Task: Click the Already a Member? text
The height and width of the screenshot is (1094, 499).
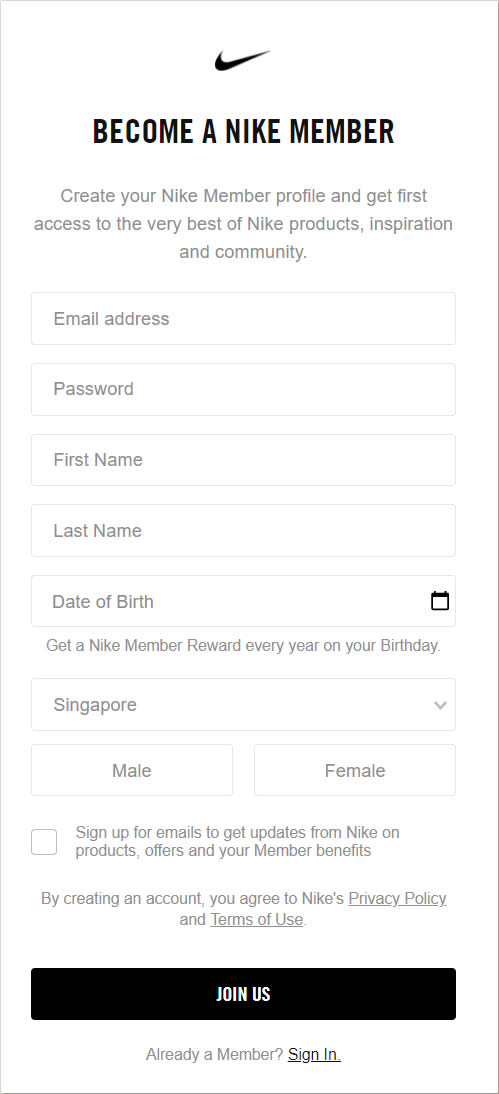Action: (x=214, y=1054)
